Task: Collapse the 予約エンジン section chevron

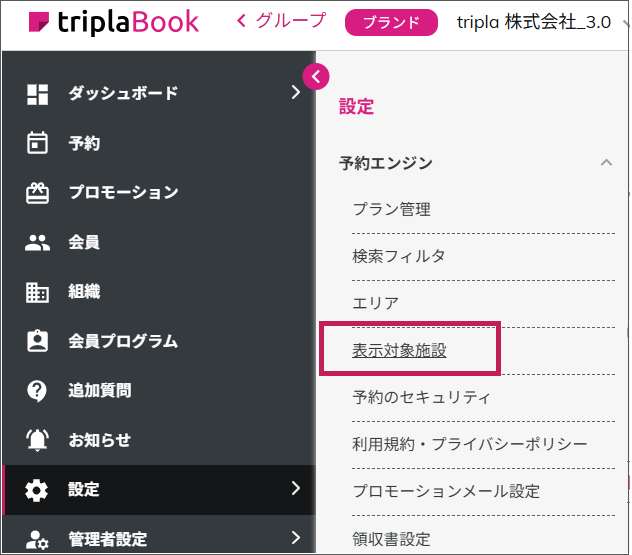Action: tap(607, 163)
